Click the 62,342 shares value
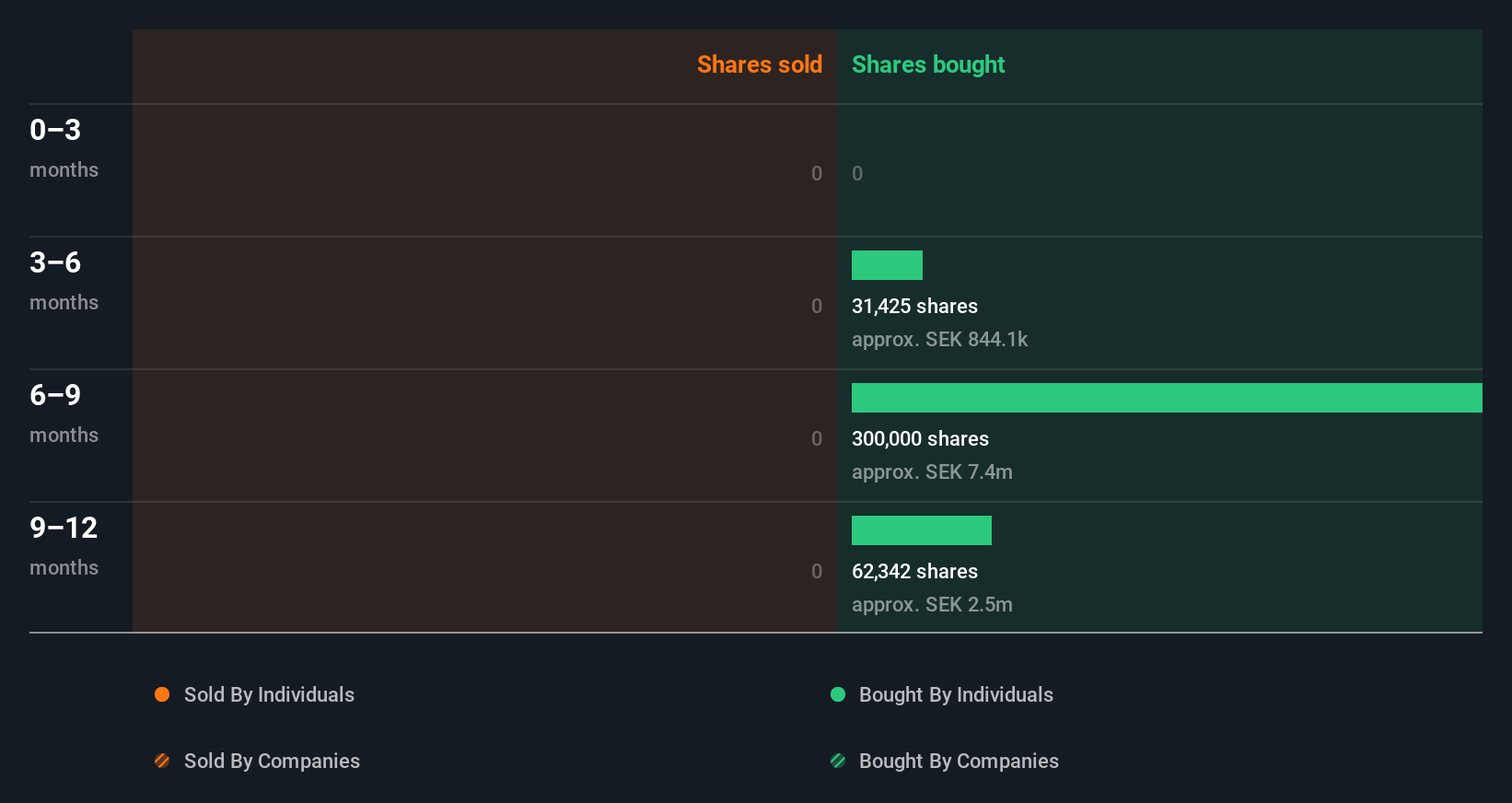Image resolution: width=1512 pixels, height=803 pixels. pyautogui.click(x=914, y=571)
